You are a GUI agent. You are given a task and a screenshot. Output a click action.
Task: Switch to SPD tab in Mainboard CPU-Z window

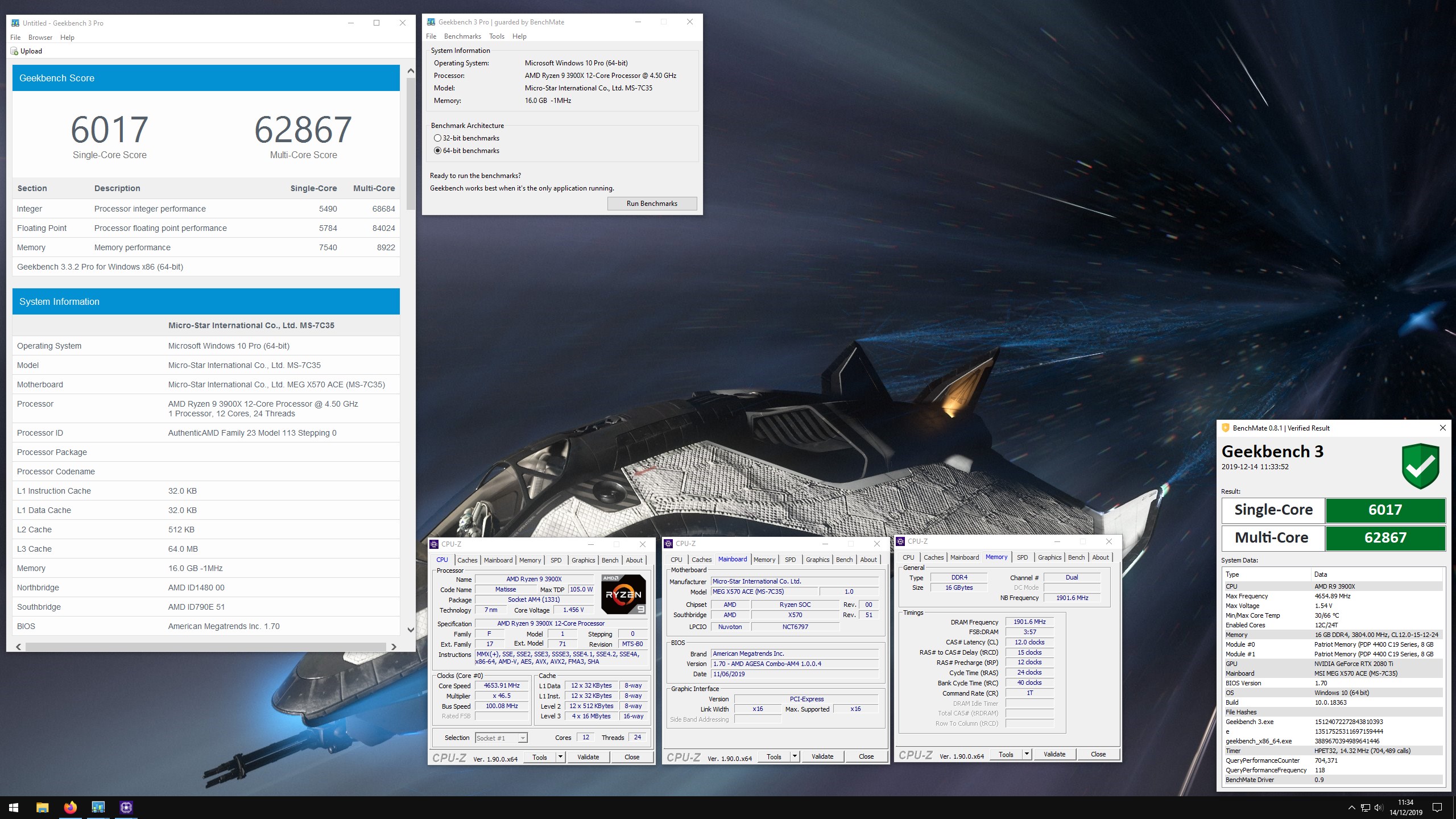click(x=790, y=560)
